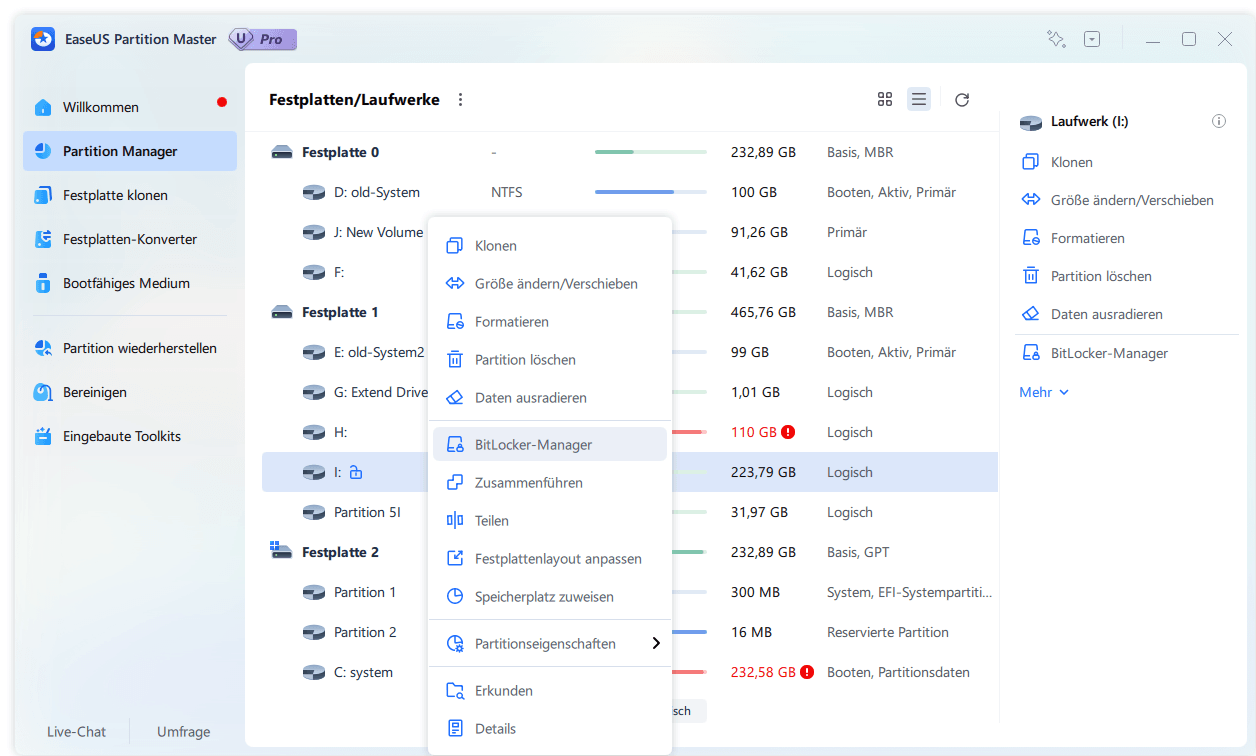The image size is (1256, 756).
Task: Choose Daten ausradieren in the context menu
Action: pyautogui.click(x=550, y=398)
